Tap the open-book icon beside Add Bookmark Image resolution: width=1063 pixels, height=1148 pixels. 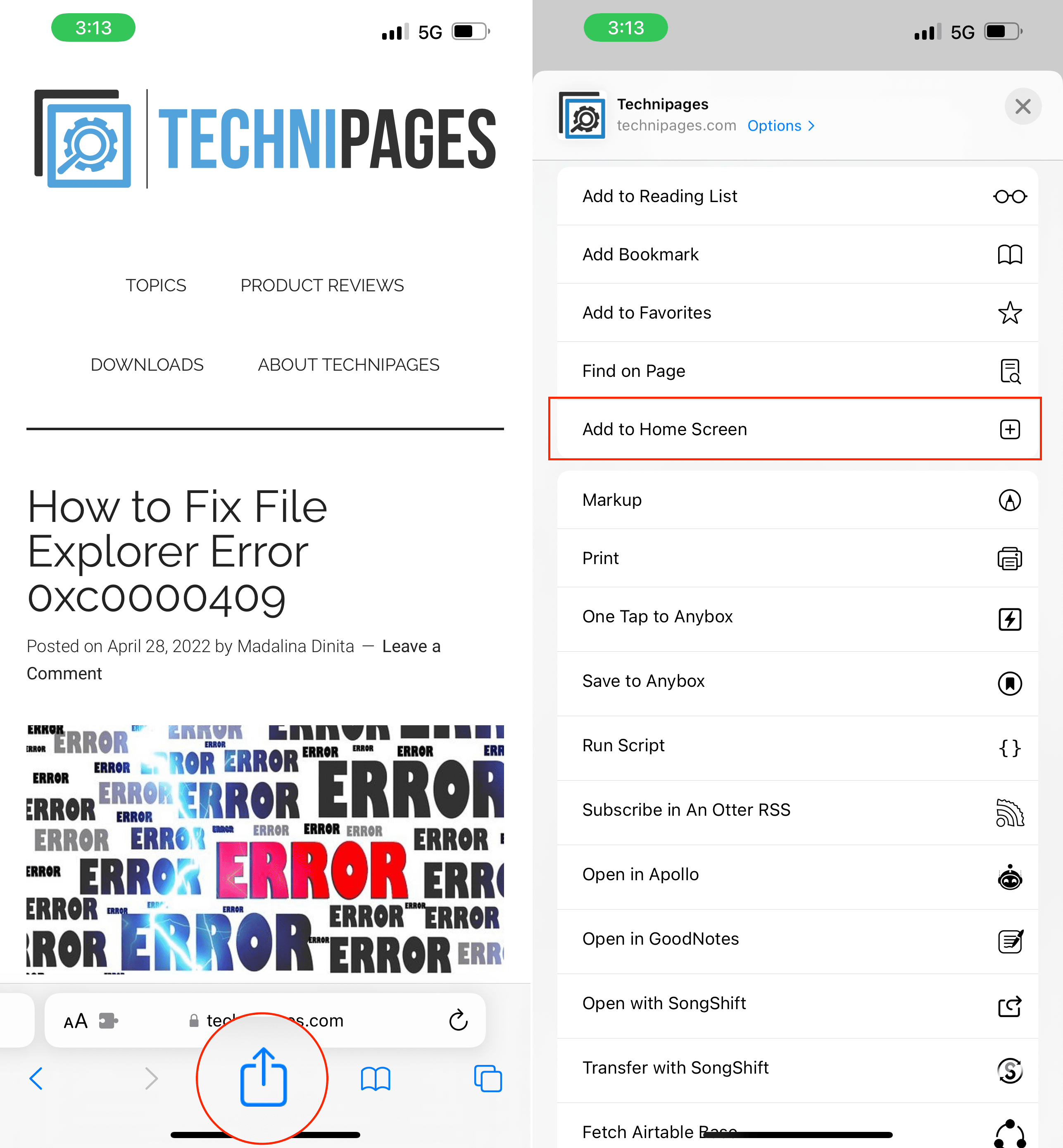coord(1010,254)
